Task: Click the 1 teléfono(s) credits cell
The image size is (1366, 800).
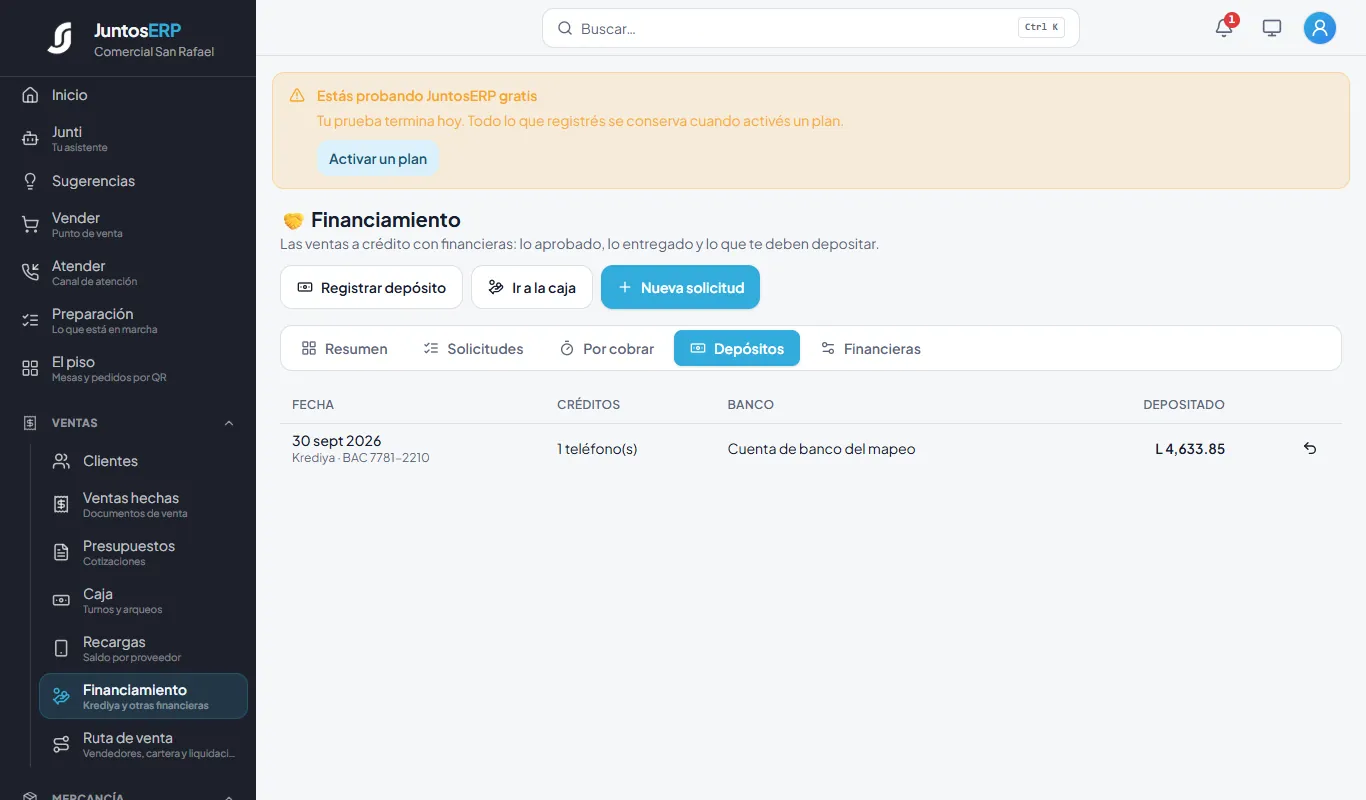Action: (597, 449)
